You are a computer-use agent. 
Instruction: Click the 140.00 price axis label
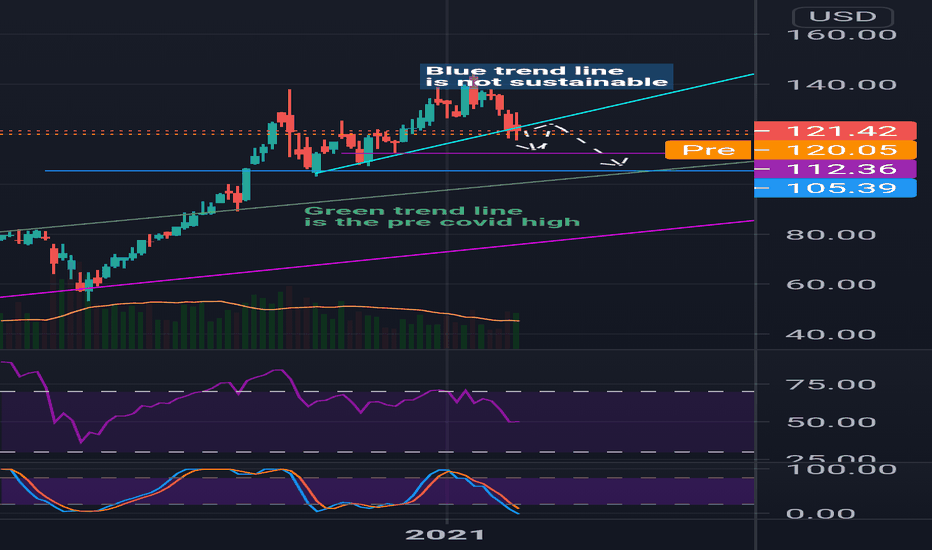[841, 84]
